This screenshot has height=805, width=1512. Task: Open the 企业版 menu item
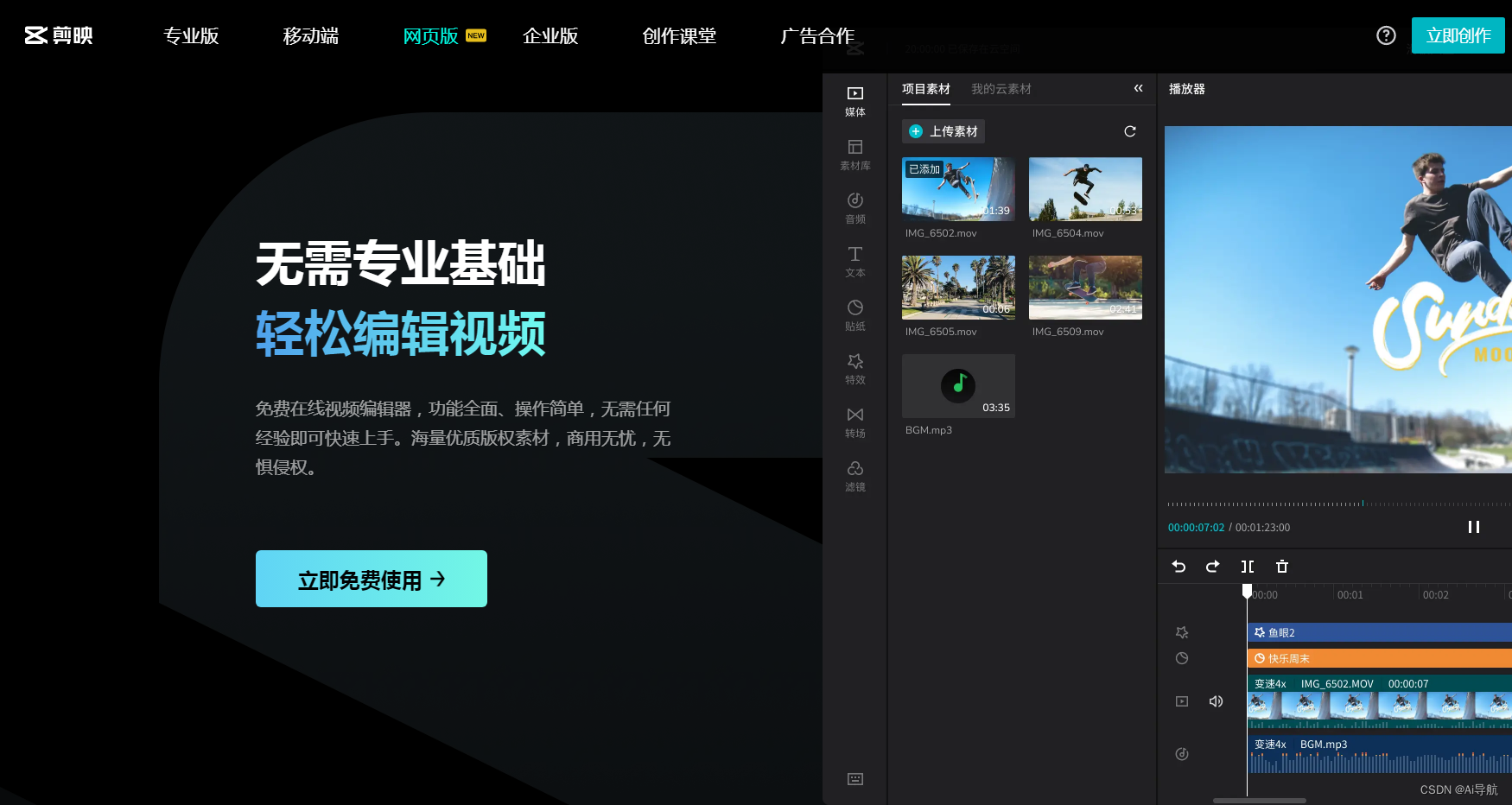550,35
